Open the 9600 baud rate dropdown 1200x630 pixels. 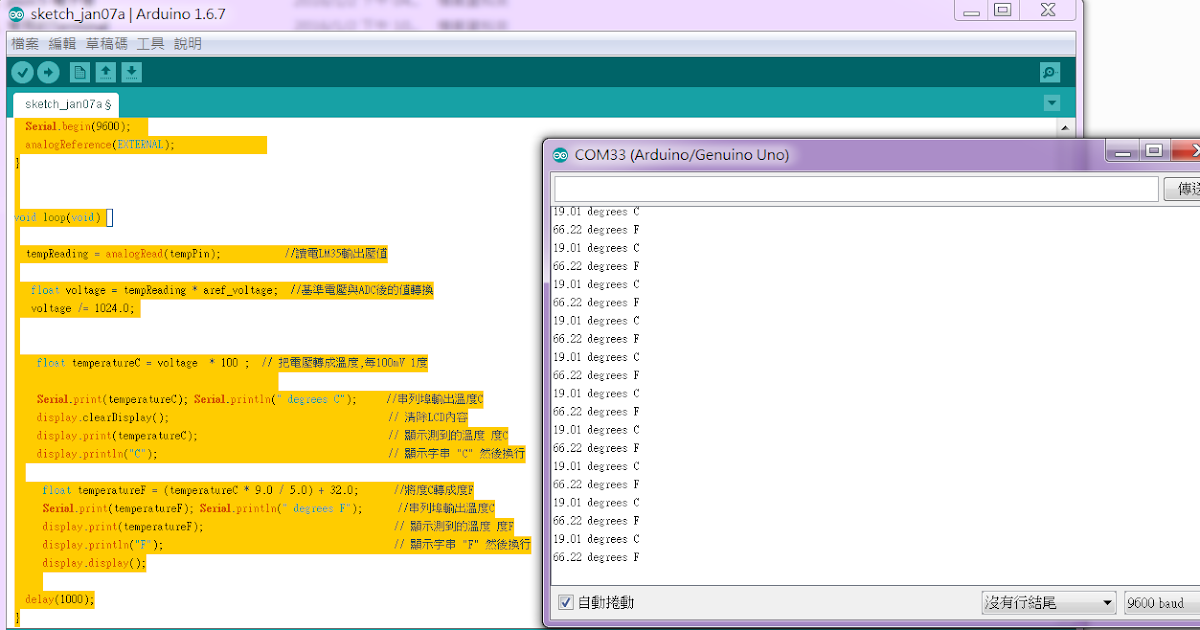(x=1161, y=603)
